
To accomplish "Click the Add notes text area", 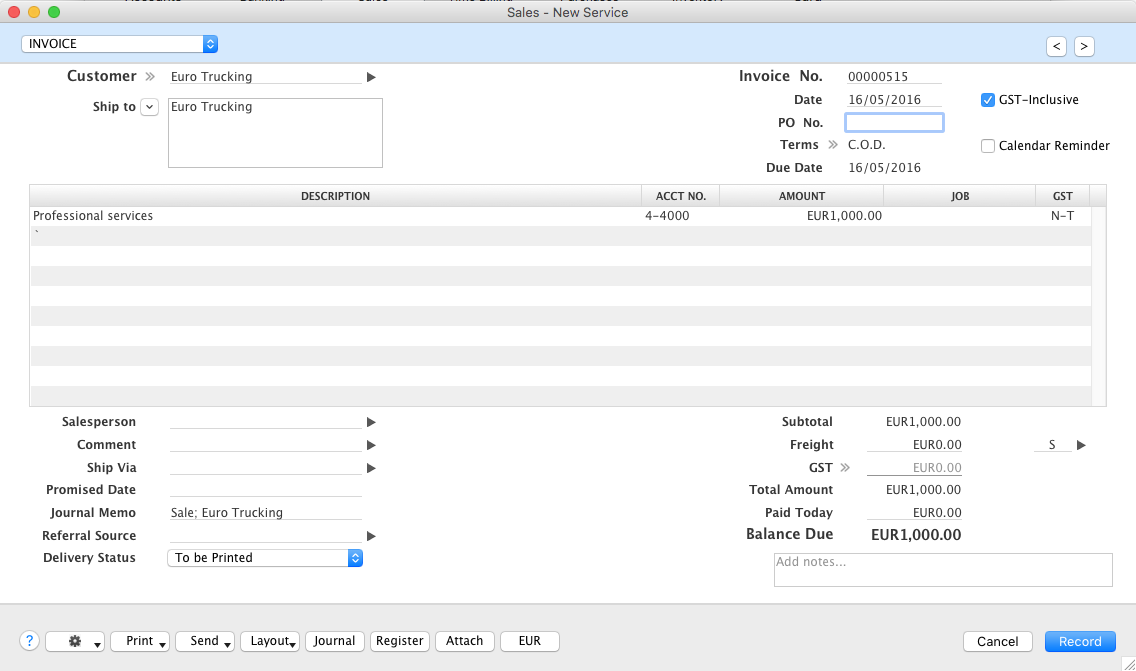I will click(x=943, y=570).
